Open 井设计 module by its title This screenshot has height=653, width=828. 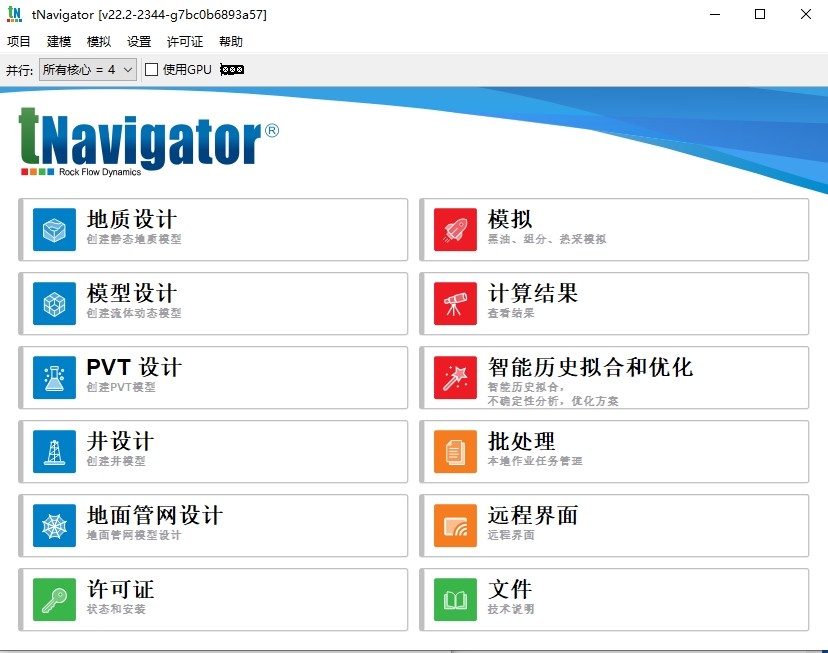click(120, 441)
